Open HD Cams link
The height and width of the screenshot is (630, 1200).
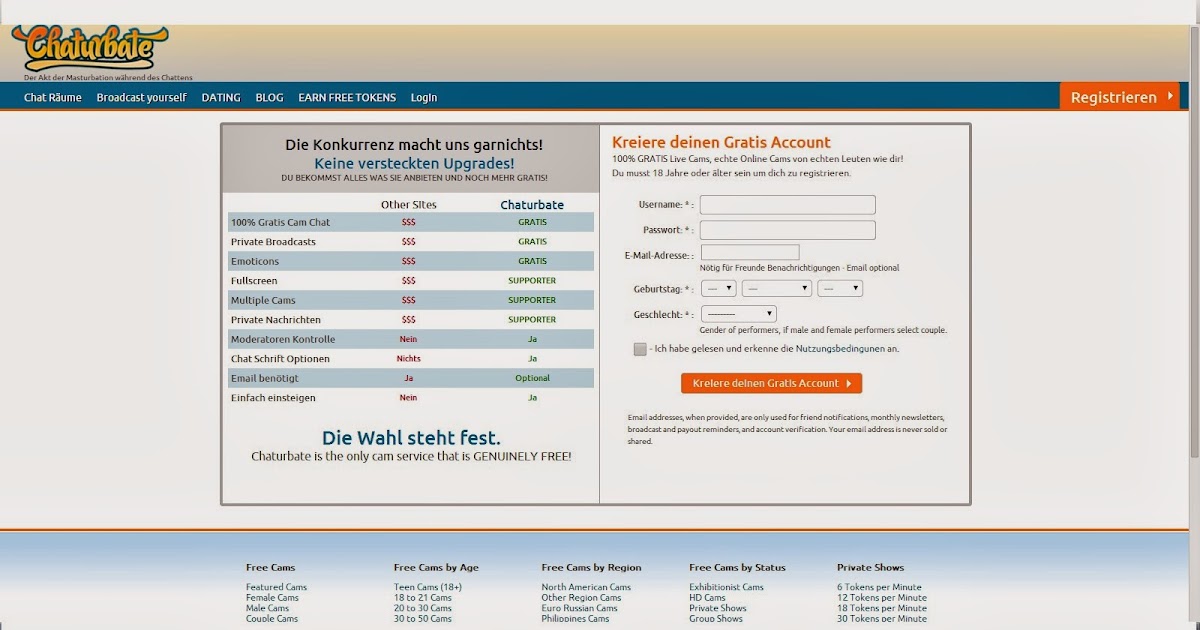tap(707, 598)
